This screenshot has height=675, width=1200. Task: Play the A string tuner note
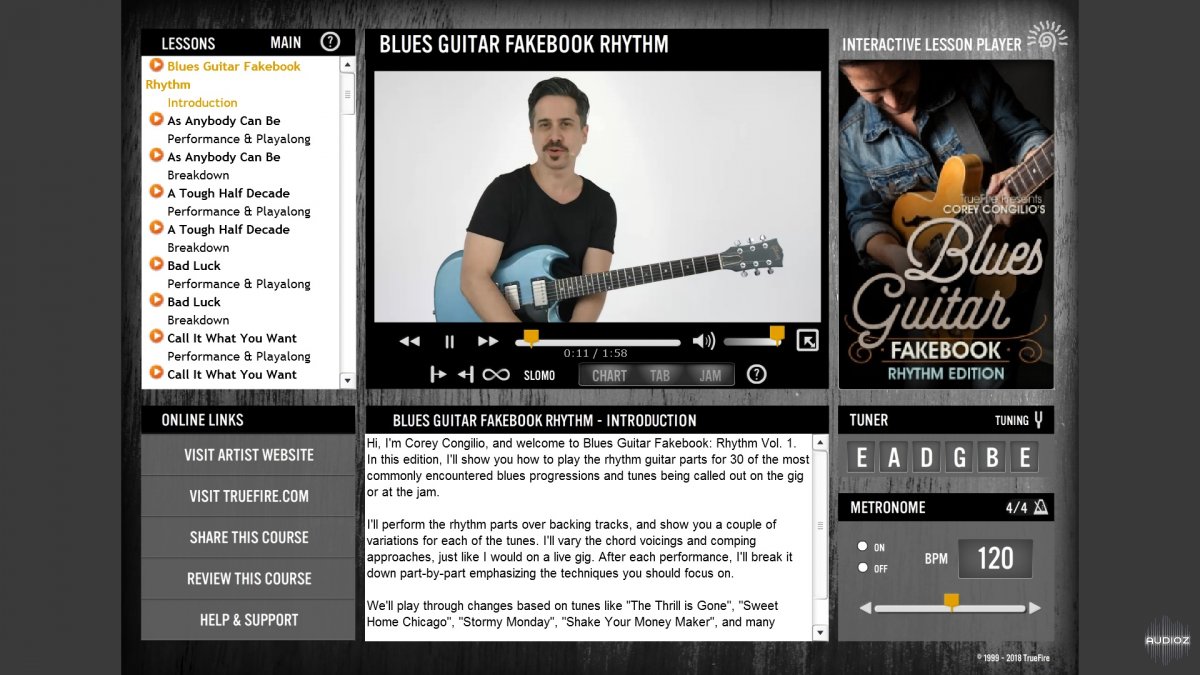(x=895, y=458)
